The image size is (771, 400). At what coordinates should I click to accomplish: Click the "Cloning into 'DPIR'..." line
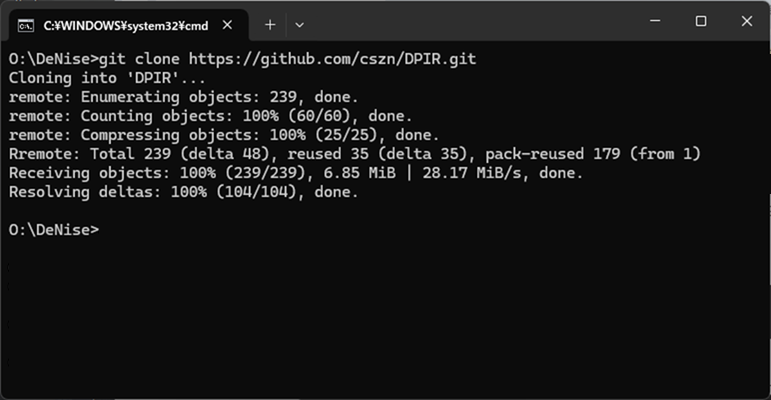pos(107,78)
